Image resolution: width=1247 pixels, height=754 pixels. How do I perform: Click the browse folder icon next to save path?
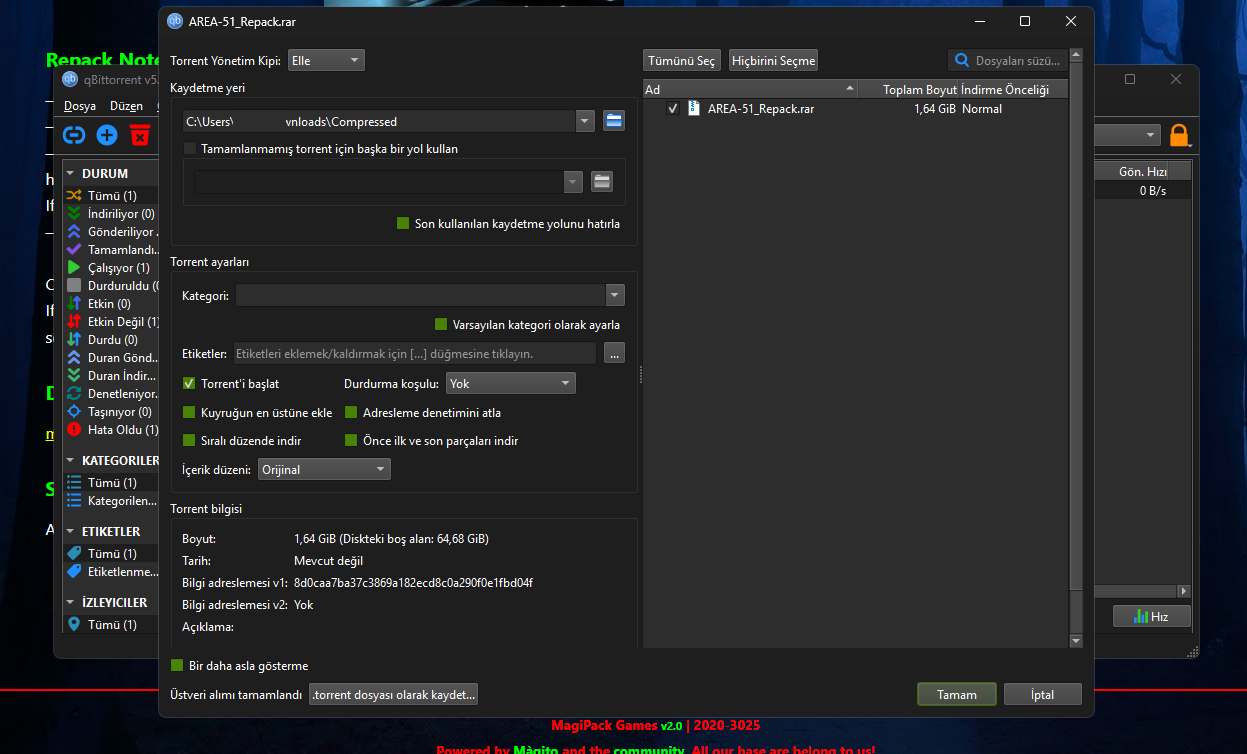pos(614,122)
